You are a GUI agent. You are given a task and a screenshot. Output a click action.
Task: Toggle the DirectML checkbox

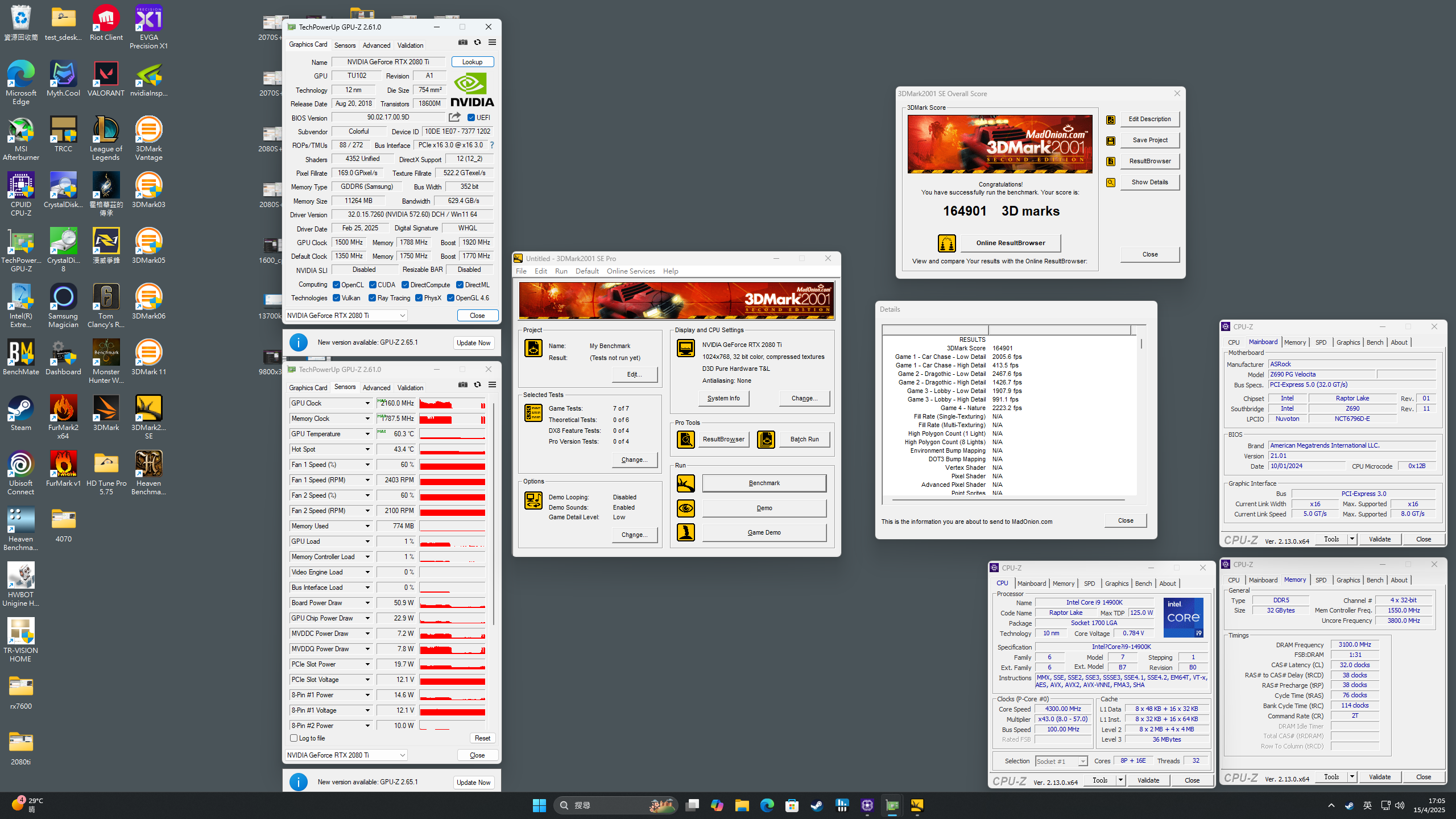[x=460, y=285]
